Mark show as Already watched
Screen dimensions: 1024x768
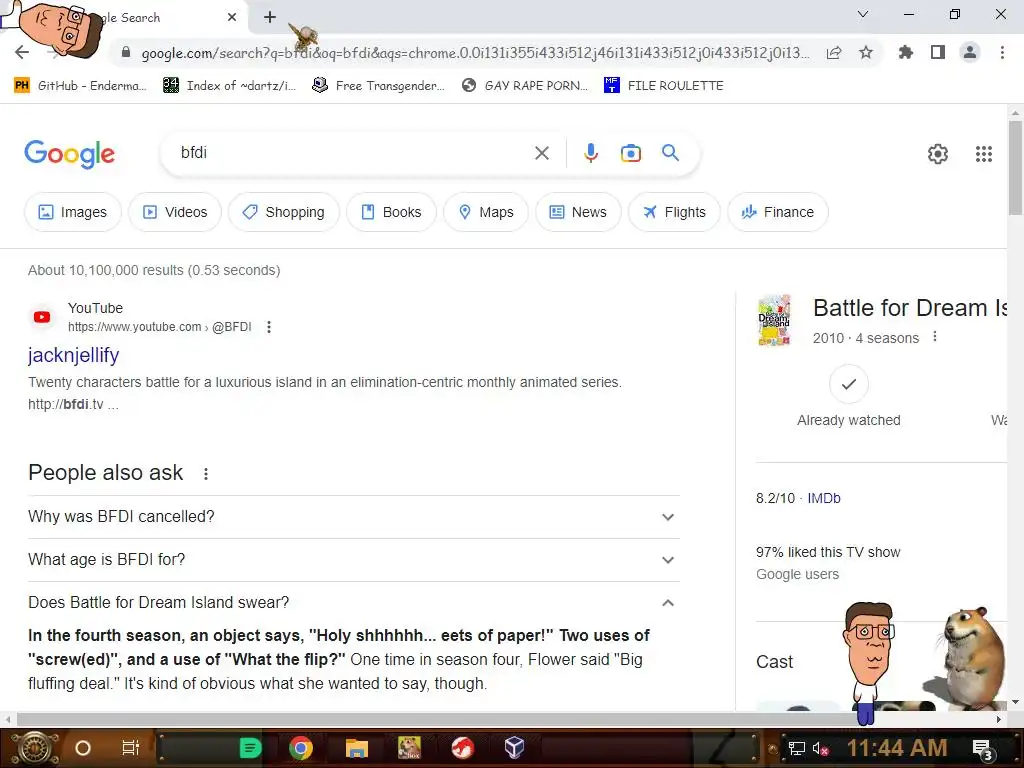pyautogui.click(x=848, y=384)
